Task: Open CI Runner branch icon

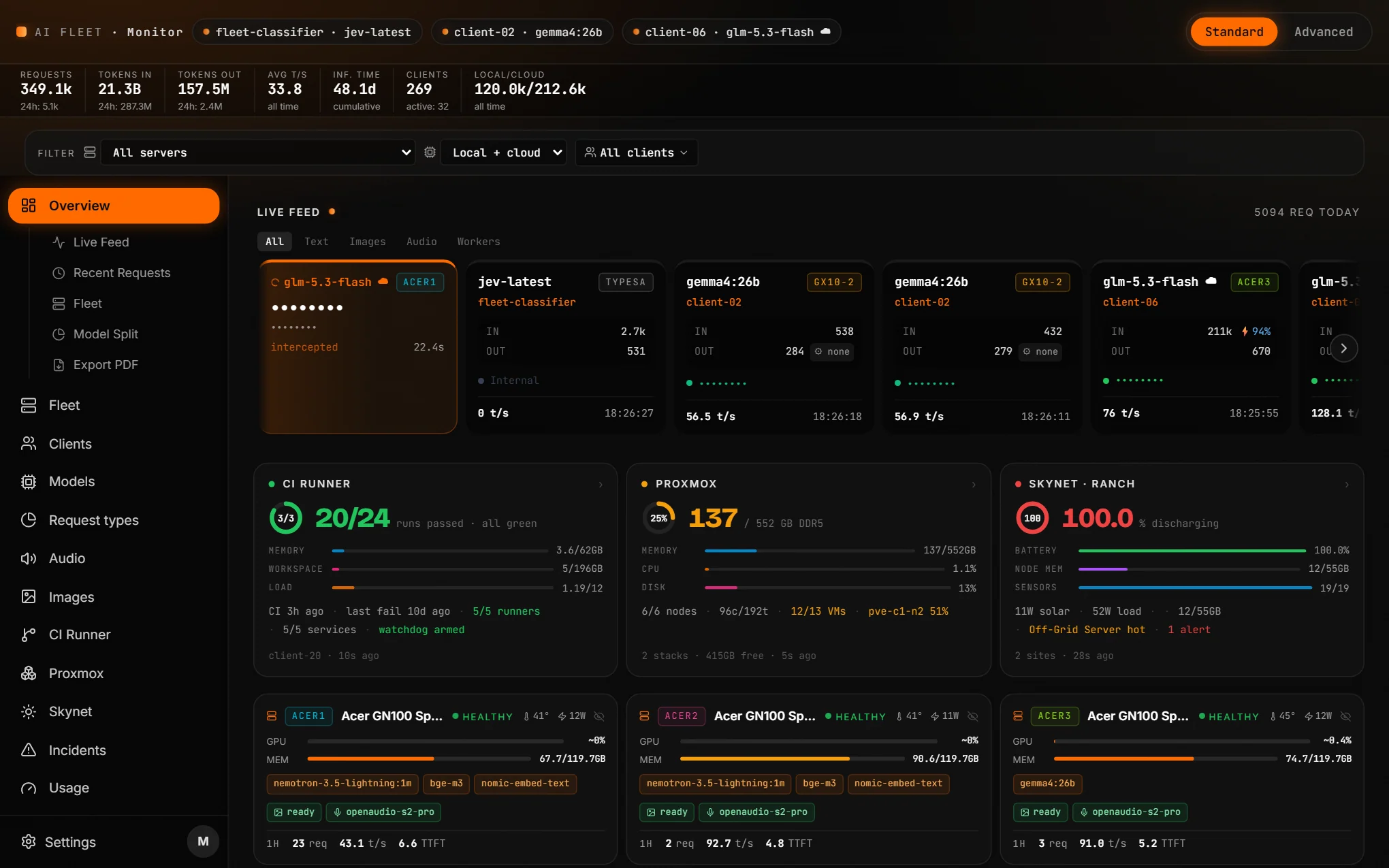Action: 29,635
